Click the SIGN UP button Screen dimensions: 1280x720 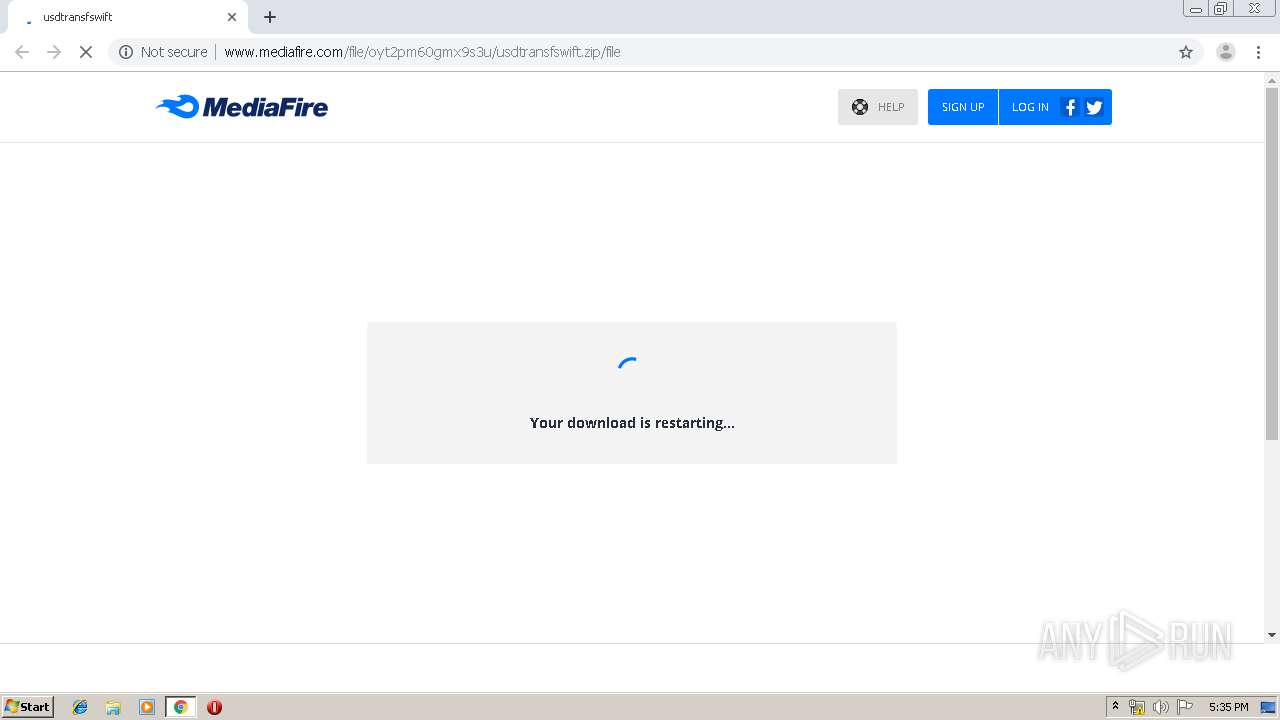[963, 107]
